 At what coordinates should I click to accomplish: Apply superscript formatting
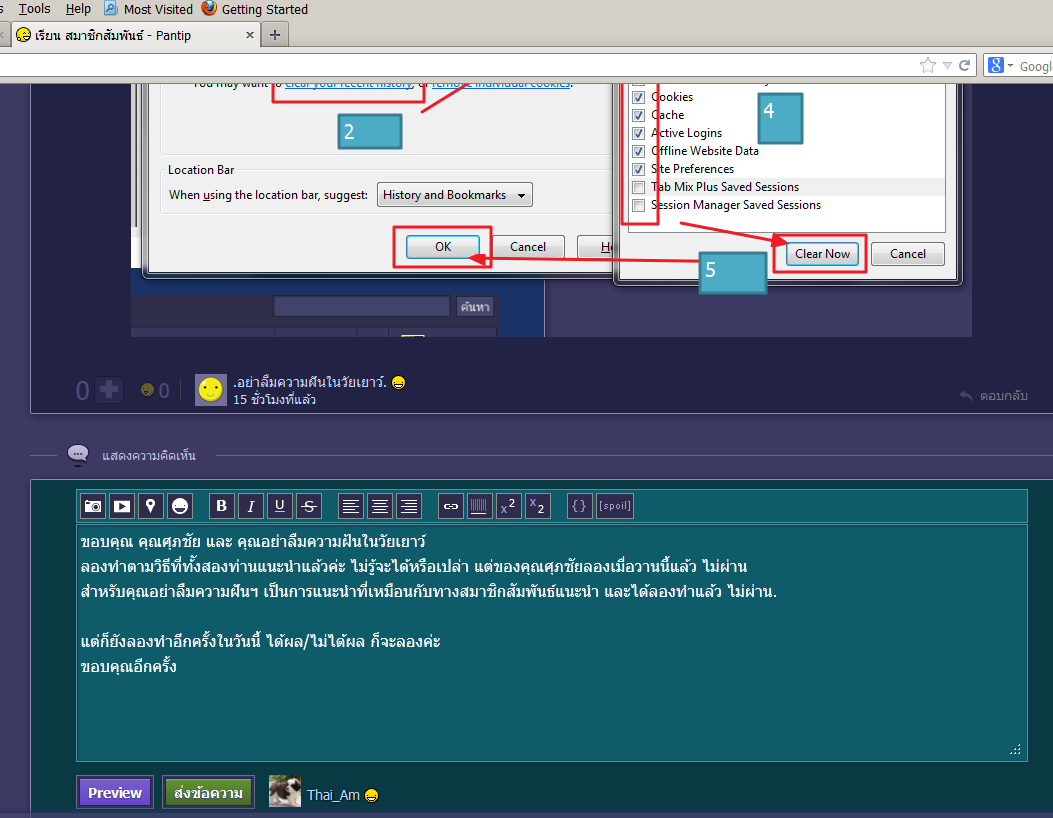pos(508,506)
